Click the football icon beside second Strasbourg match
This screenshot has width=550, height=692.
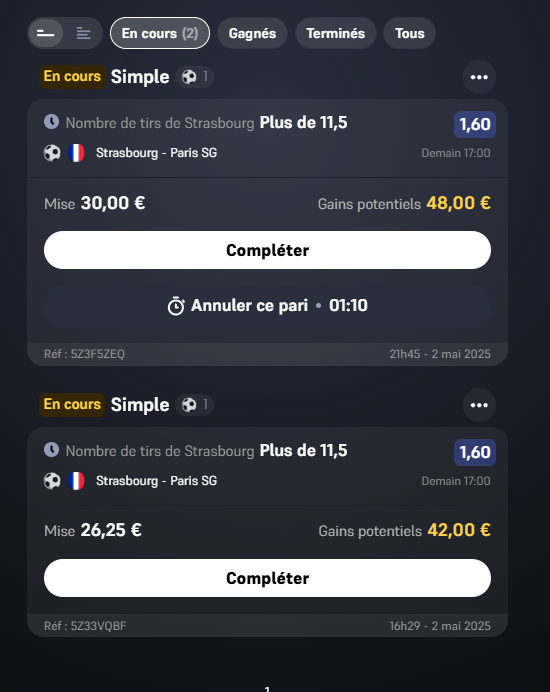click(52, 481)
